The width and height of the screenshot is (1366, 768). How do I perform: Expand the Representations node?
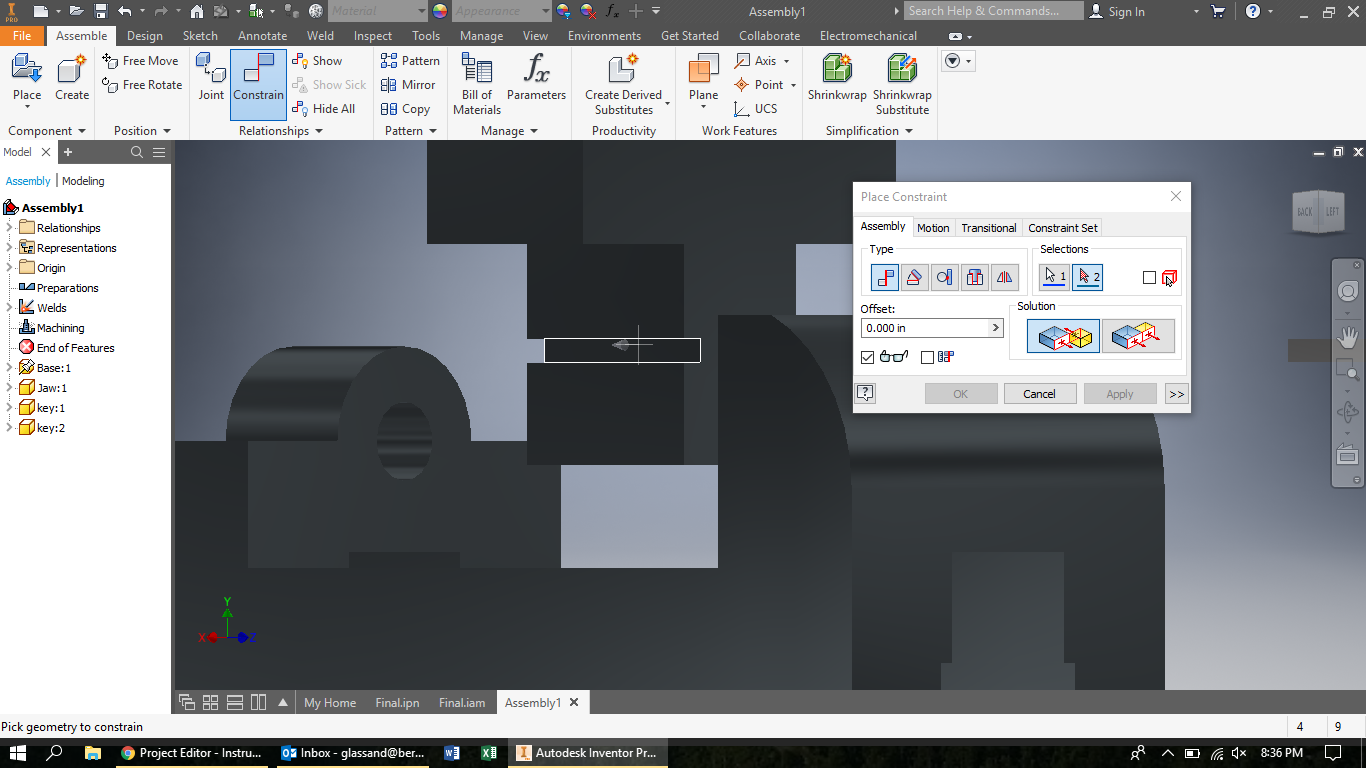tap(9, 248)
